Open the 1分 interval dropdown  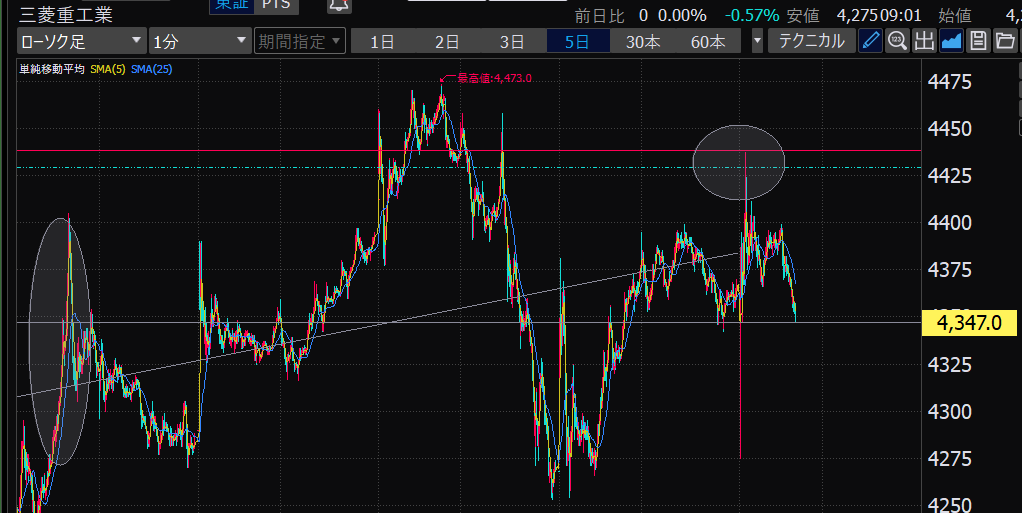199,41
